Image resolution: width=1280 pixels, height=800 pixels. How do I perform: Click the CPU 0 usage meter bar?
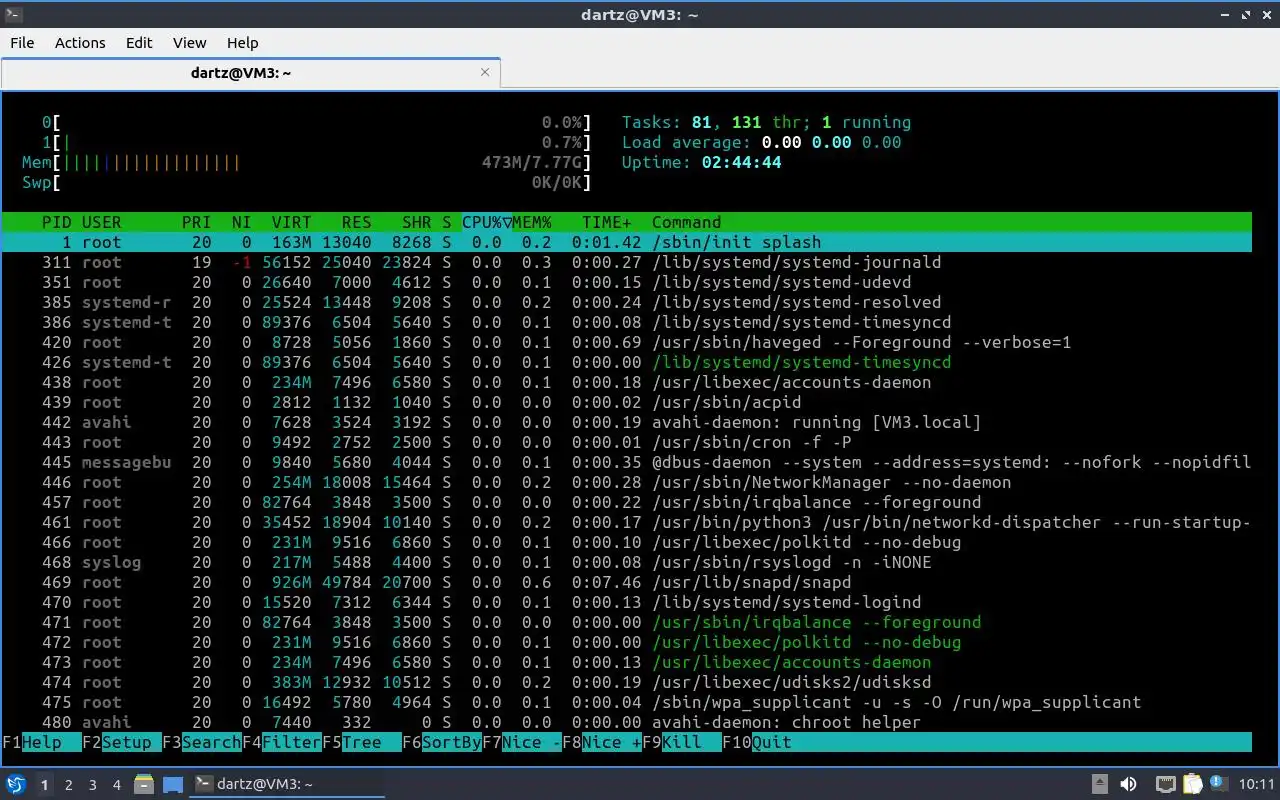pos(316,122)
